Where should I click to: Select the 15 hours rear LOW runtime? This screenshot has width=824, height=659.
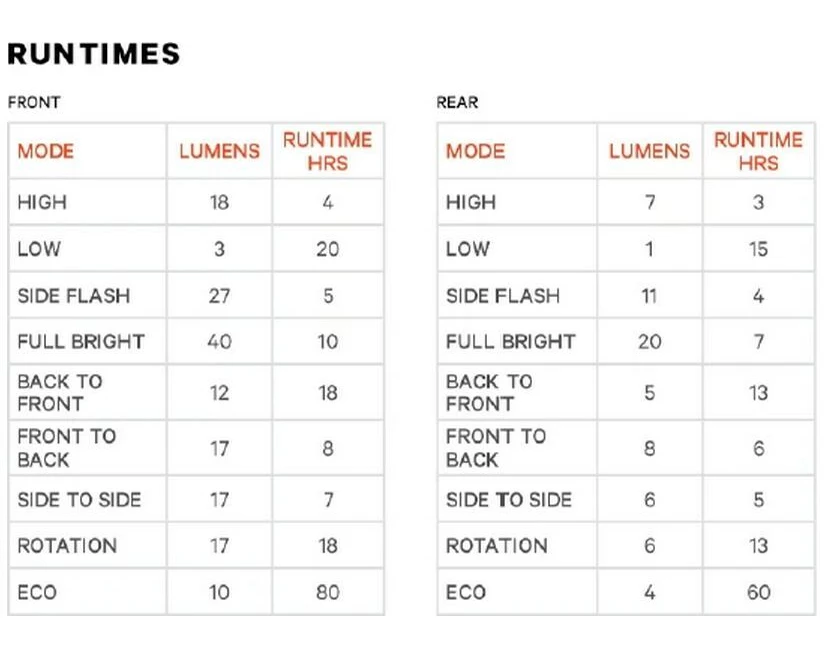(x=759, y=249)
